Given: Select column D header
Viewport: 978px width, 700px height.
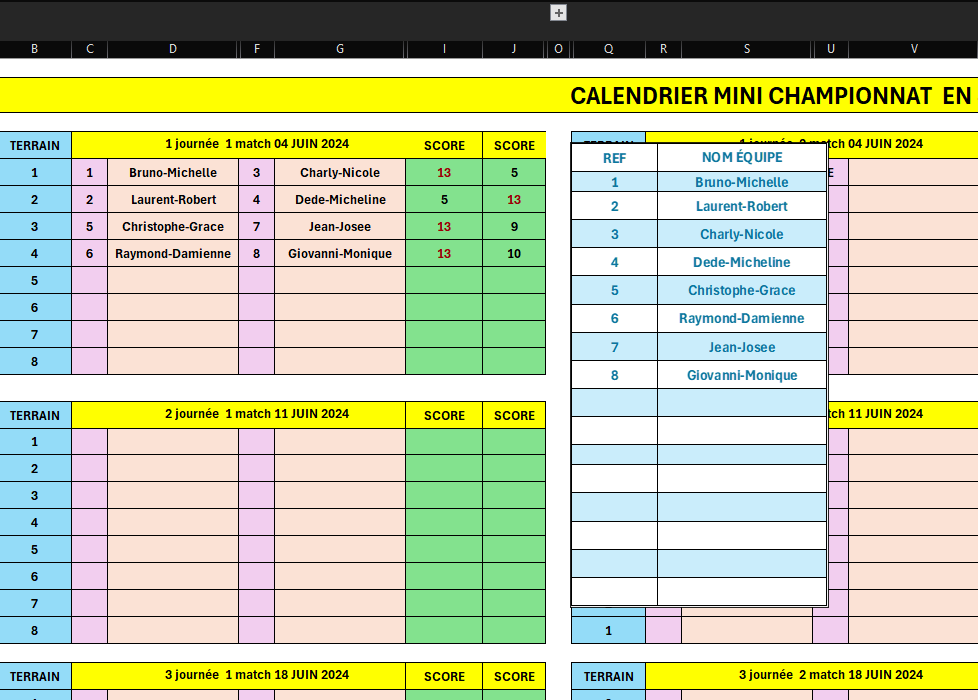Looking at the screenshot, I should tap(173, 49).
